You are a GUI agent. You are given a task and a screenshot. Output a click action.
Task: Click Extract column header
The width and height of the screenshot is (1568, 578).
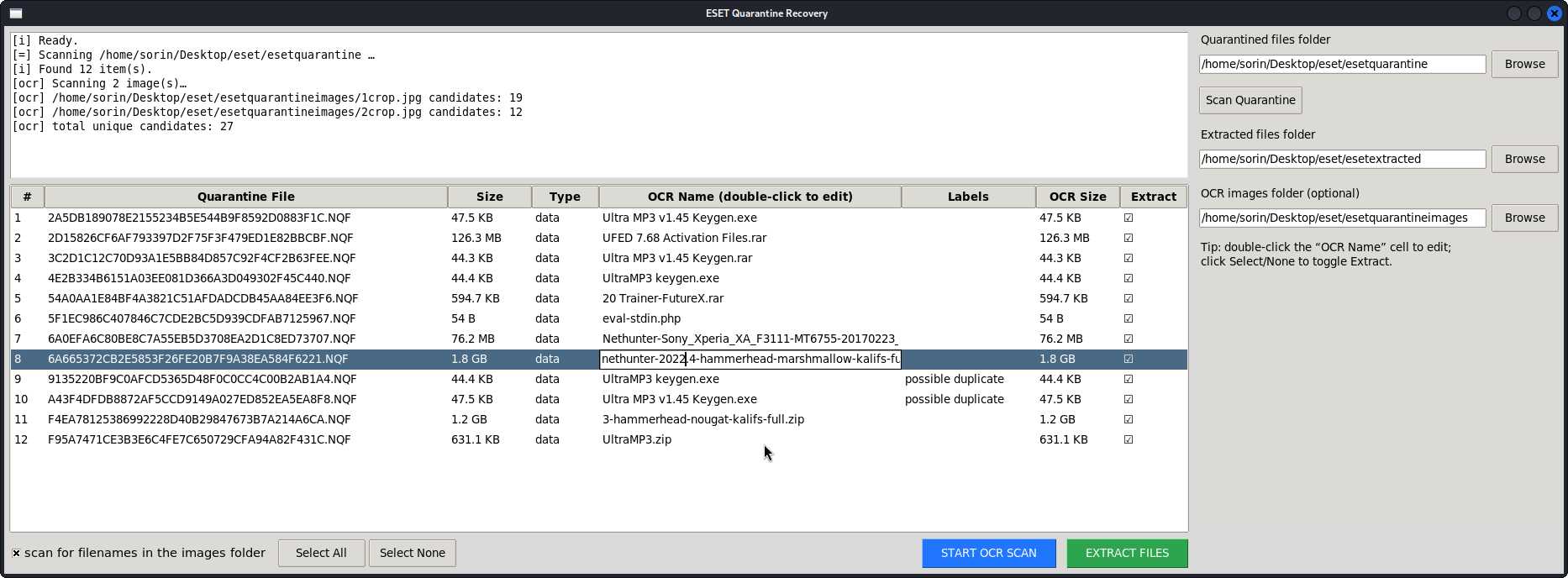click(x=1154, y=197)
